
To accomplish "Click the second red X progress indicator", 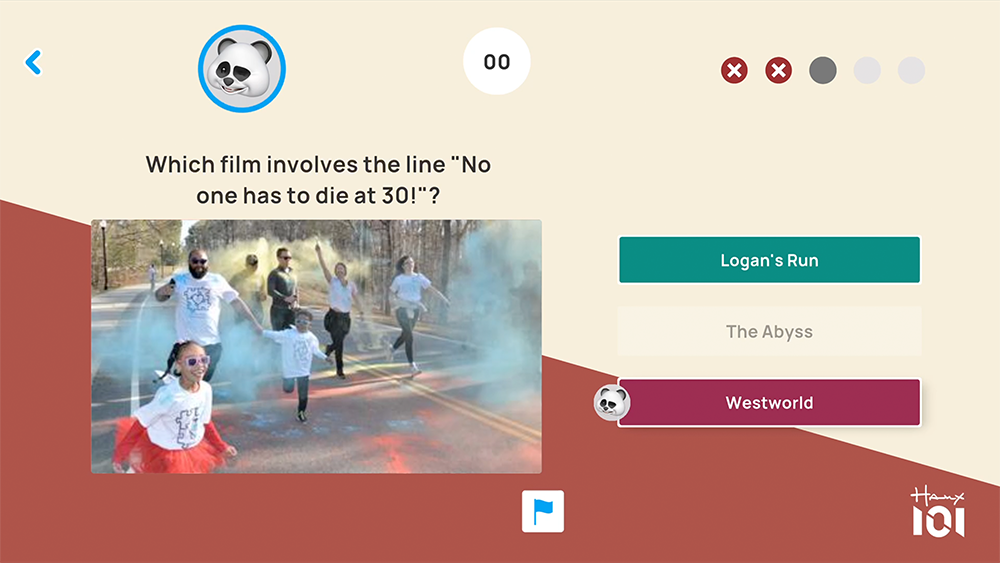I will tap(779, 70).
